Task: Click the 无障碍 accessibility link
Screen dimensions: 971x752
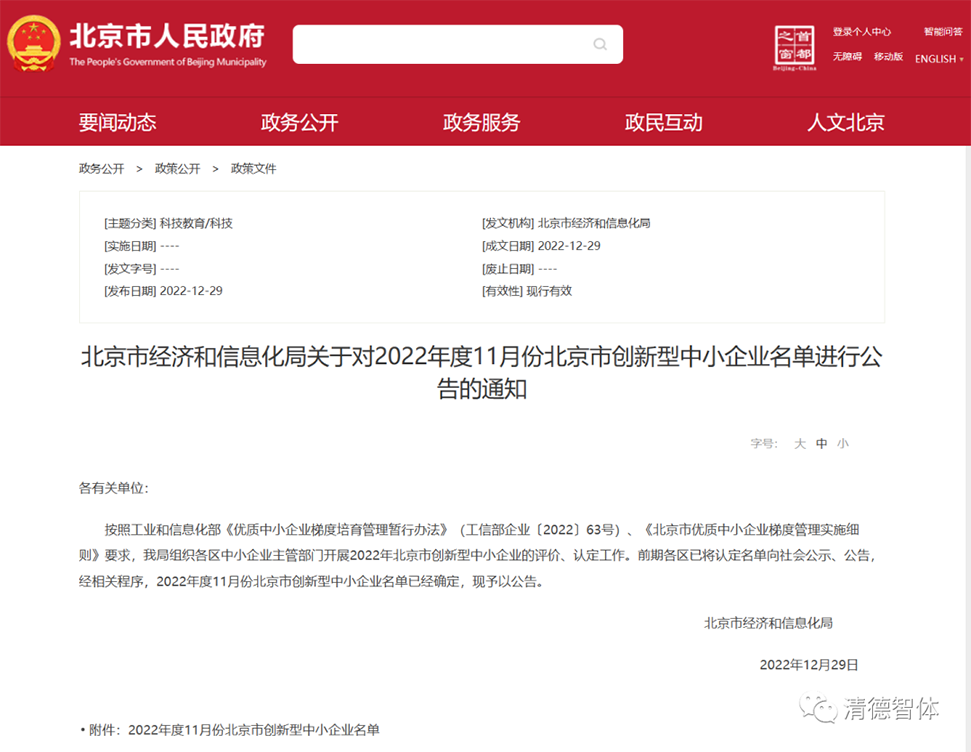Action: click(x=847, y=56)
